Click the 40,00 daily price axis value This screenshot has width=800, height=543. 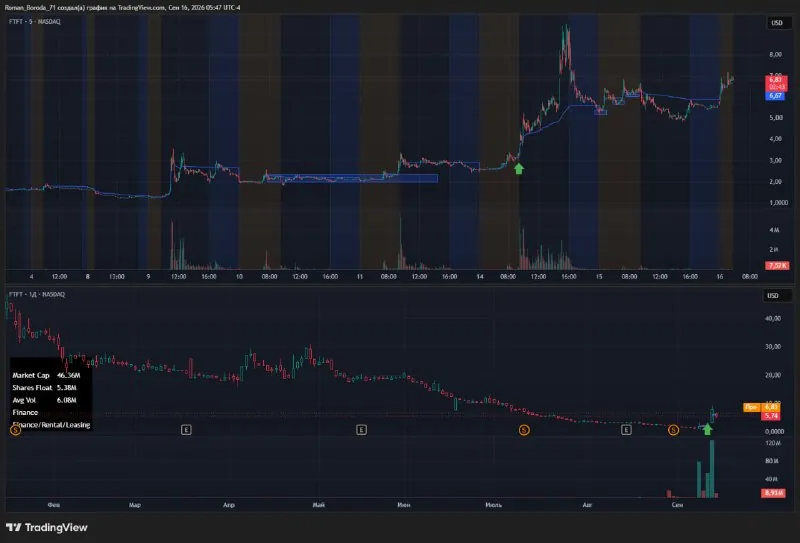[x=773, y=318]
